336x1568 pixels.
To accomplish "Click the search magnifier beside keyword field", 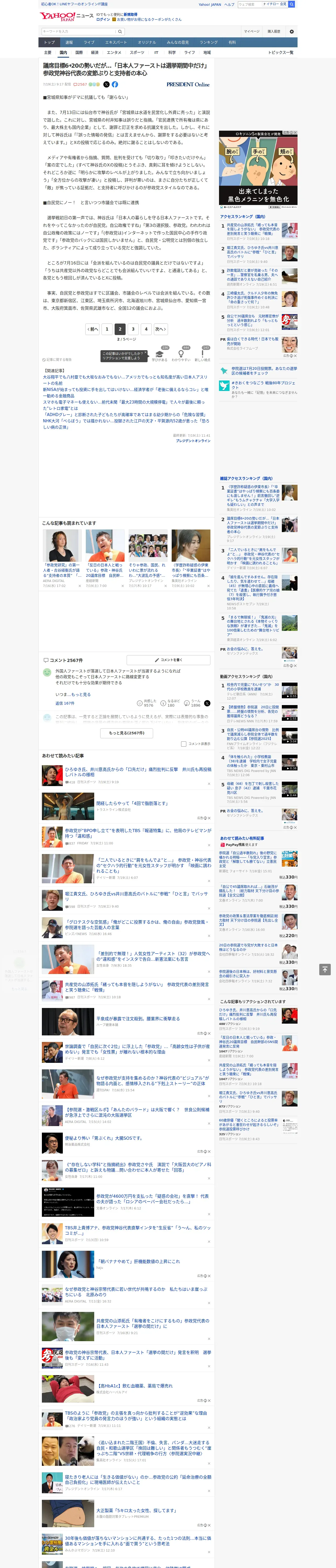I will pos(120,31).
